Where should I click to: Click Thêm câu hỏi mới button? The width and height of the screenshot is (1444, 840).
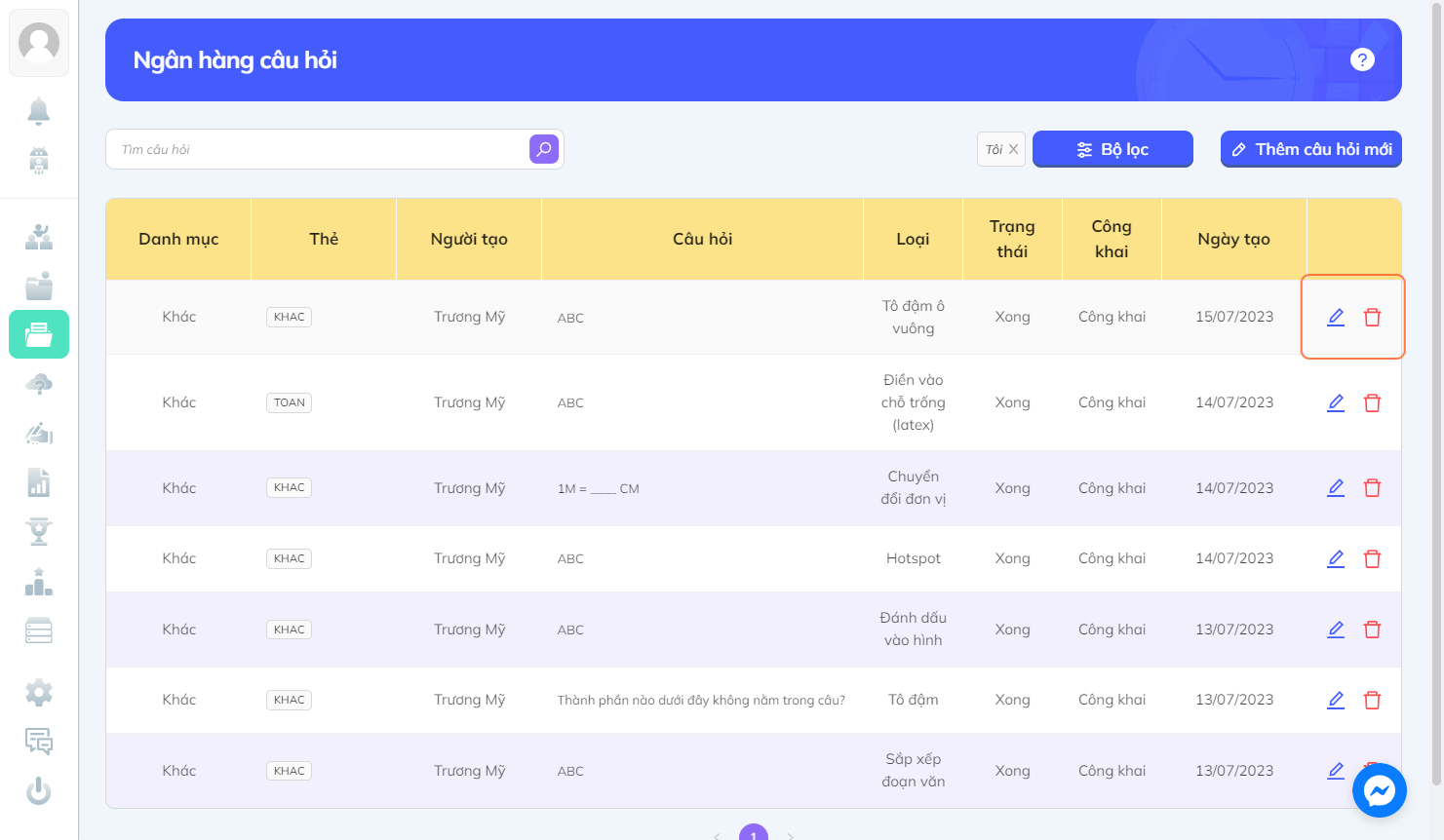pyautogui.click(x=1311, y=149)
